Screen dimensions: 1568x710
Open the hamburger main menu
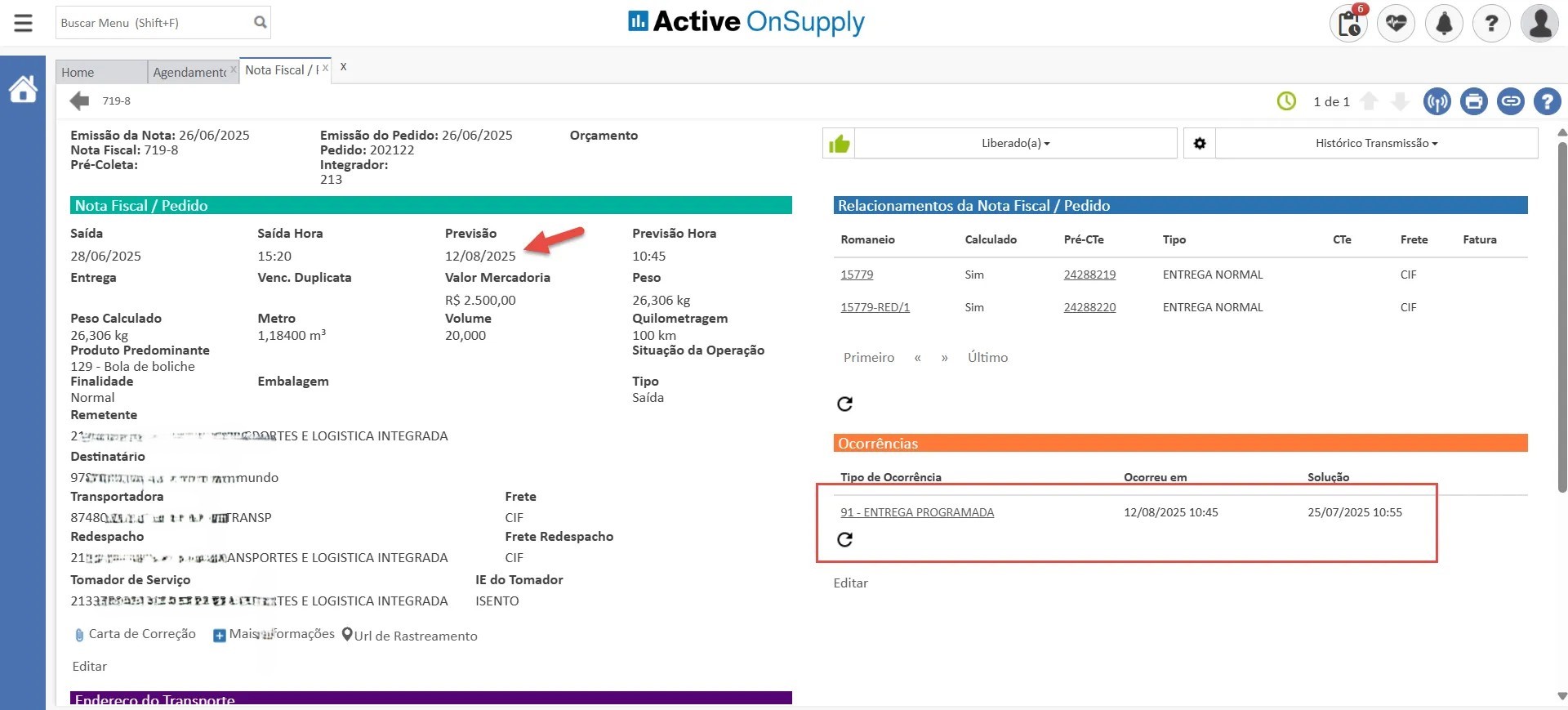24,23
